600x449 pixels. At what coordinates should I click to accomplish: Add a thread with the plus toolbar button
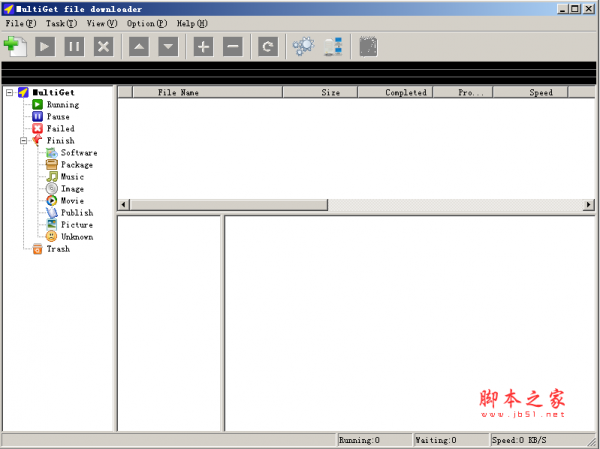click(203, 47)
